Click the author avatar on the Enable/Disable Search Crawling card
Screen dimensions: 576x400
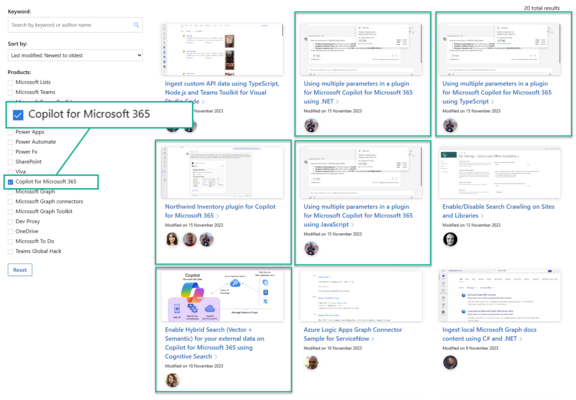(450, 239)
